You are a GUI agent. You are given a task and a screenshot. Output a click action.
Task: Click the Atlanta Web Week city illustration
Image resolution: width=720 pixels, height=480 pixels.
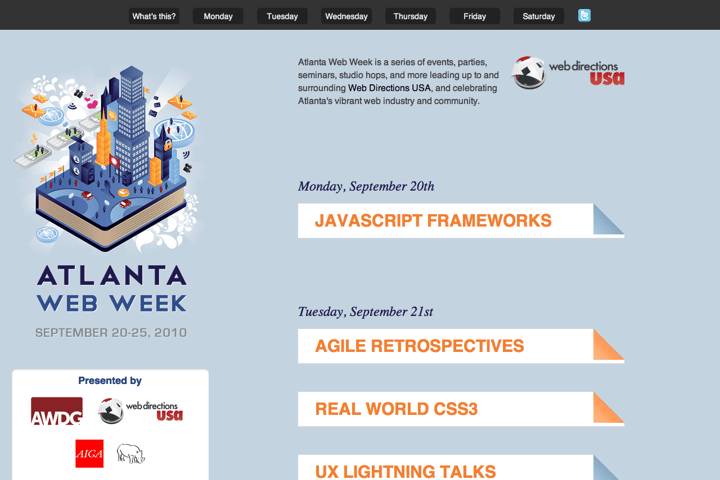(x=109, y=159)
